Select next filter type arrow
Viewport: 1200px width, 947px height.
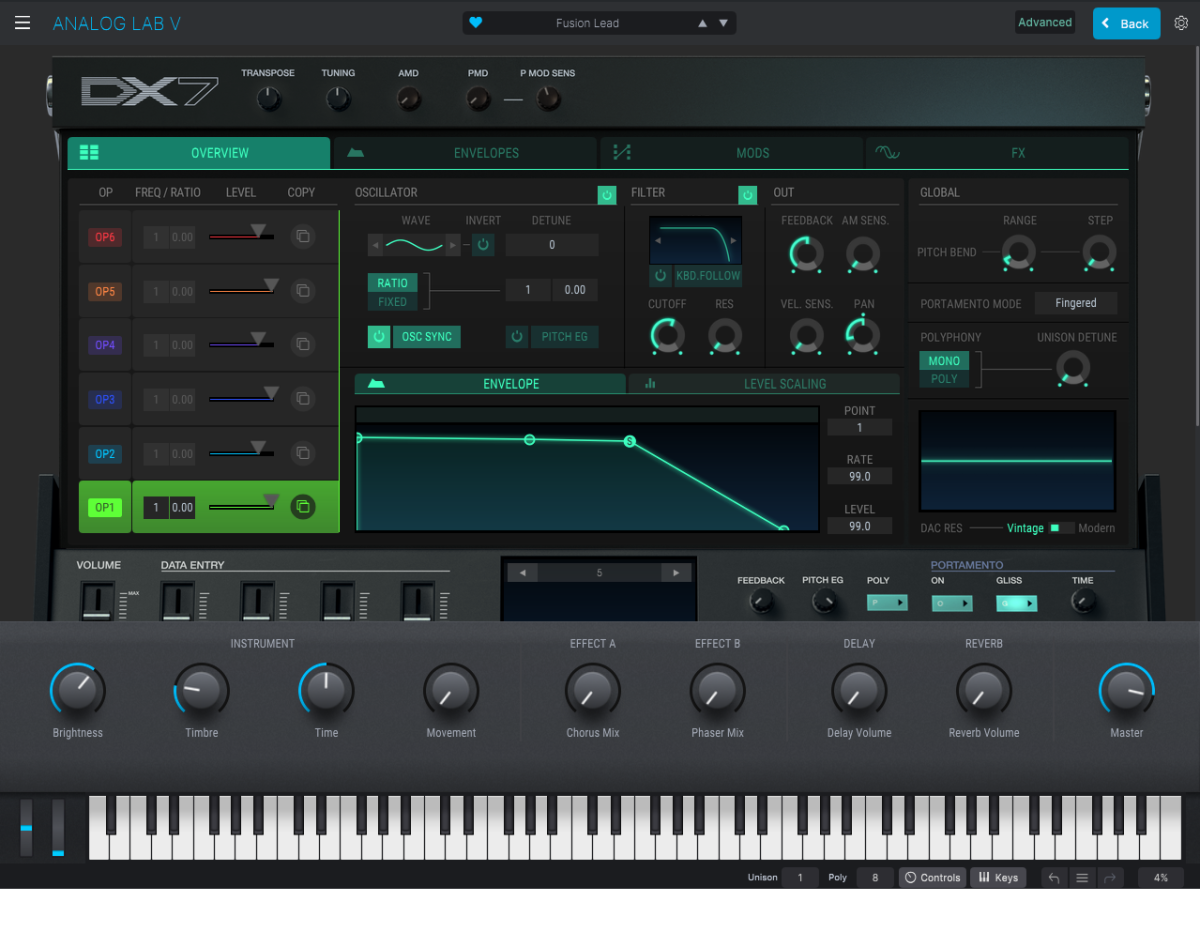pyautogui.click(x=735, y=241)
